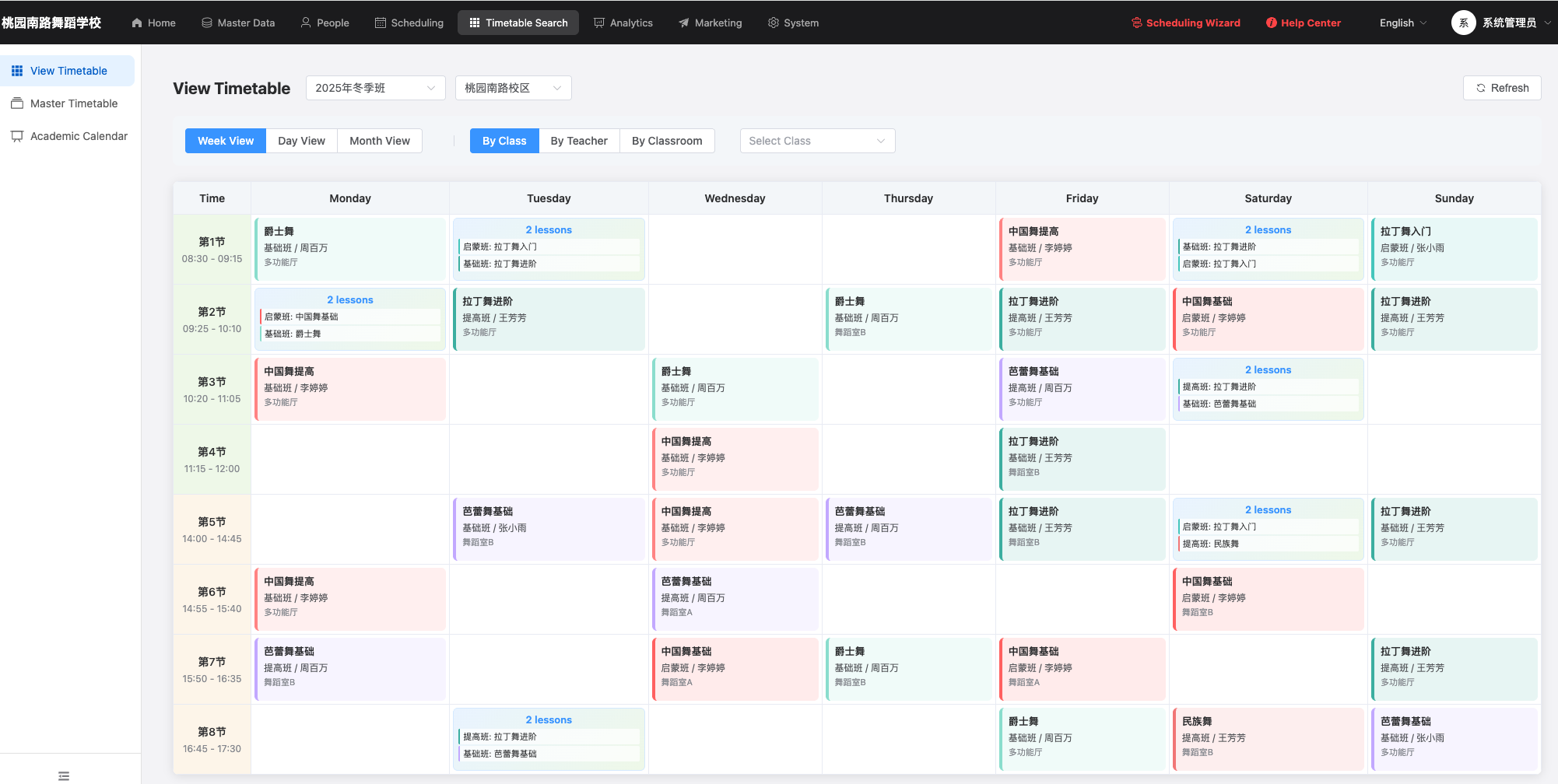Launch the Scheduling Wizard

pyautogui.click(x=1184, y=23)
